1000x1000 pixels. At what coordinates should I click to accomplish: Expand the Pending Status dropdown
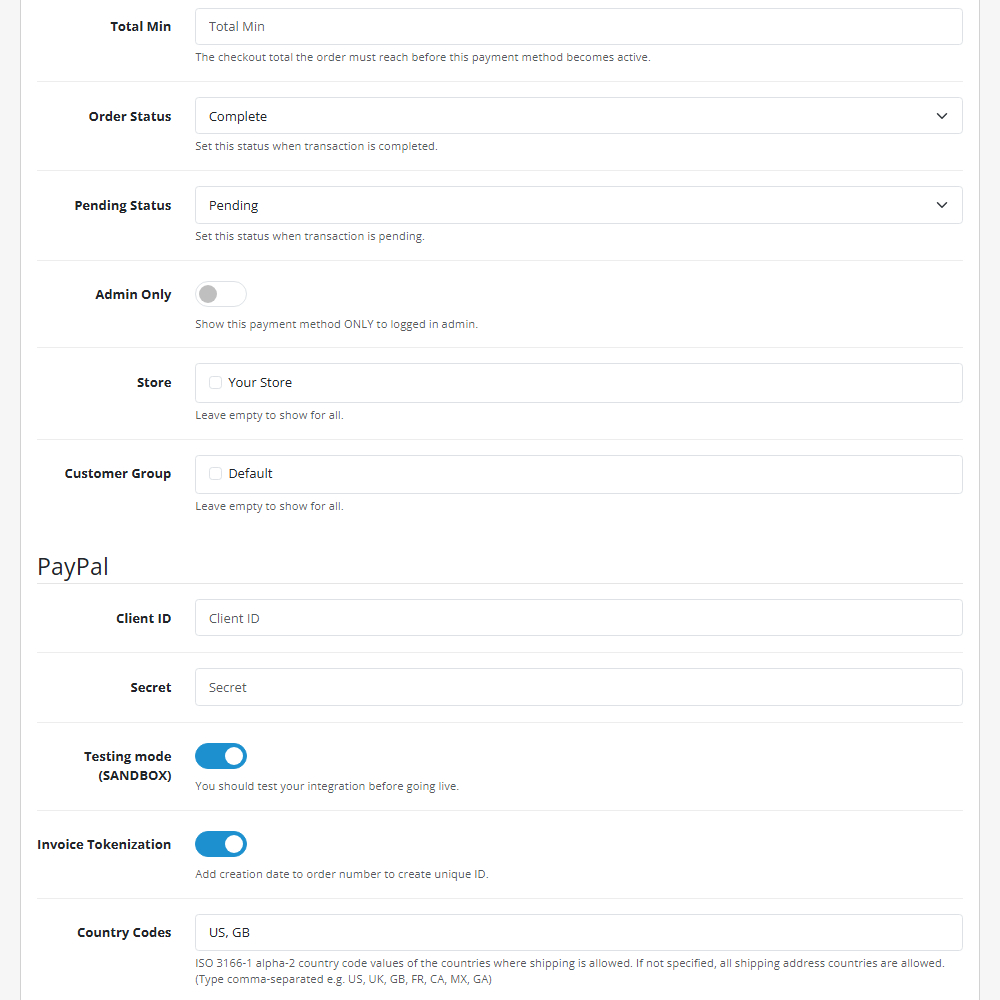[x=578, y=205]
